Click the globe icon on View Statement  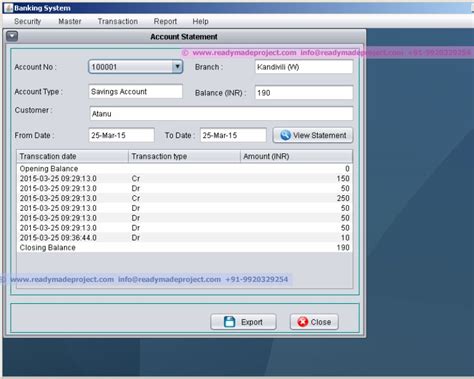(285, 135)
